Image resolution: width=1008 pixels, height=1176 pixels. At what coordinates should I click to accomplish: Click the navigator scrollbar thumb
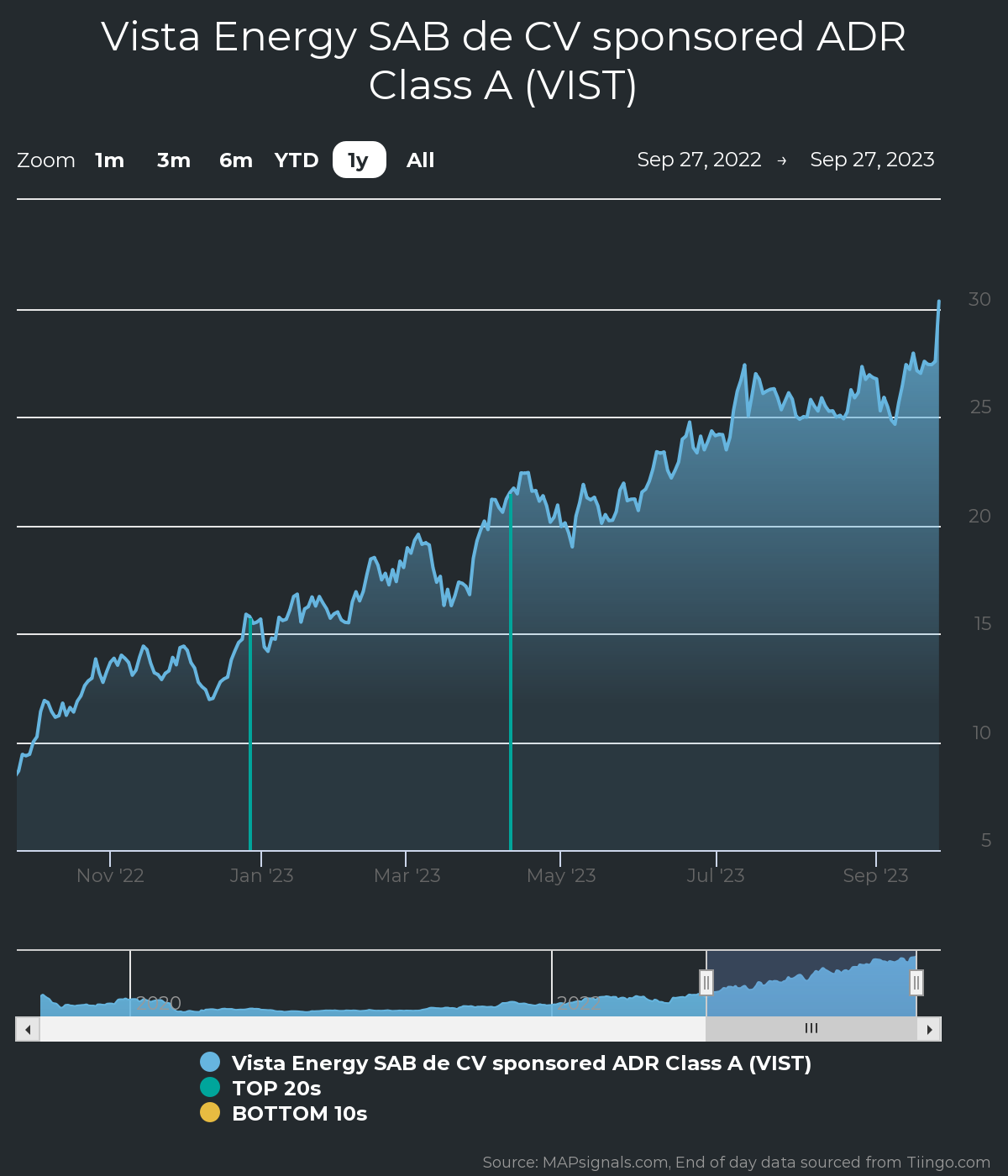coord(811,1029)
